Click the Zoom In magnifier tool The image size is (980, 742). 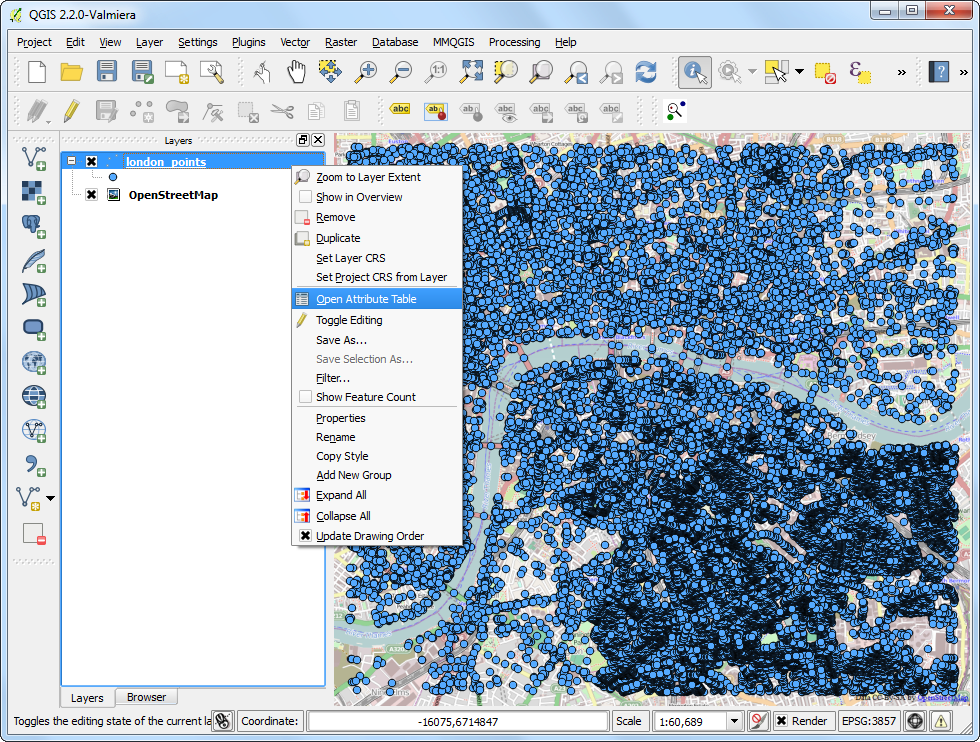(x=367, y=72)
